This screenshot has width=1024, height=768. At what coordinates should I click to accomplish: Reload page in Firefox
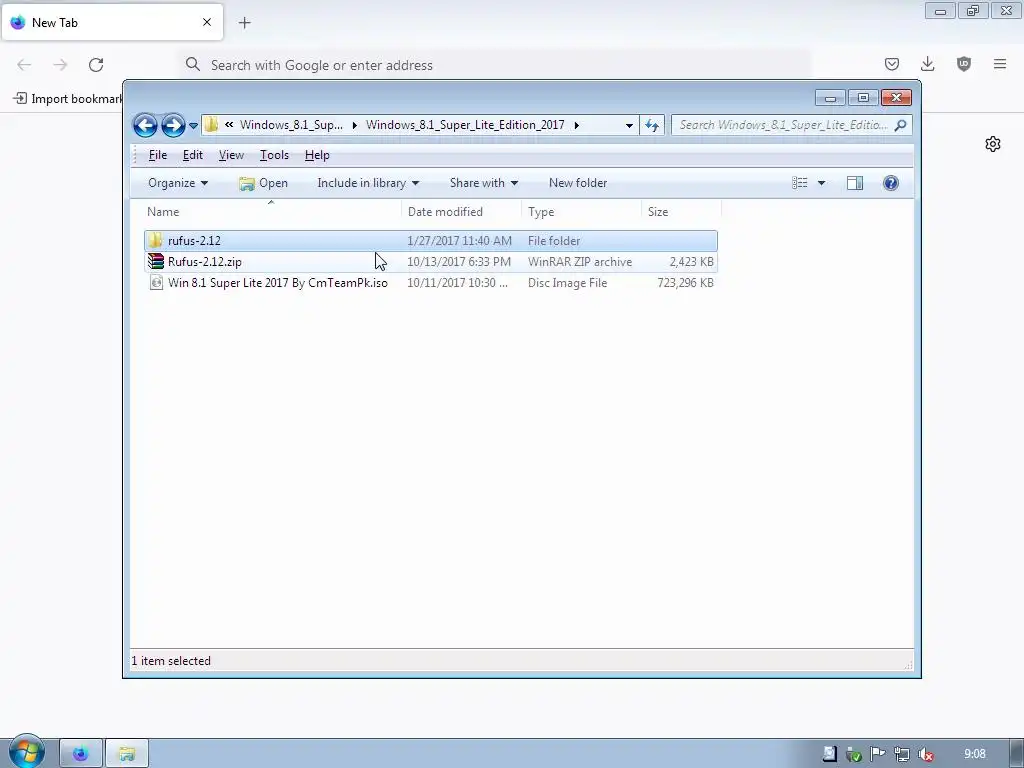96,65
